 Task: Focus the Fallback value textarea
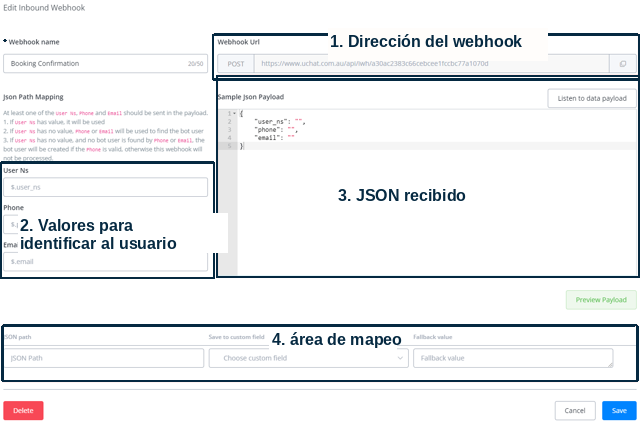(513, 358)
